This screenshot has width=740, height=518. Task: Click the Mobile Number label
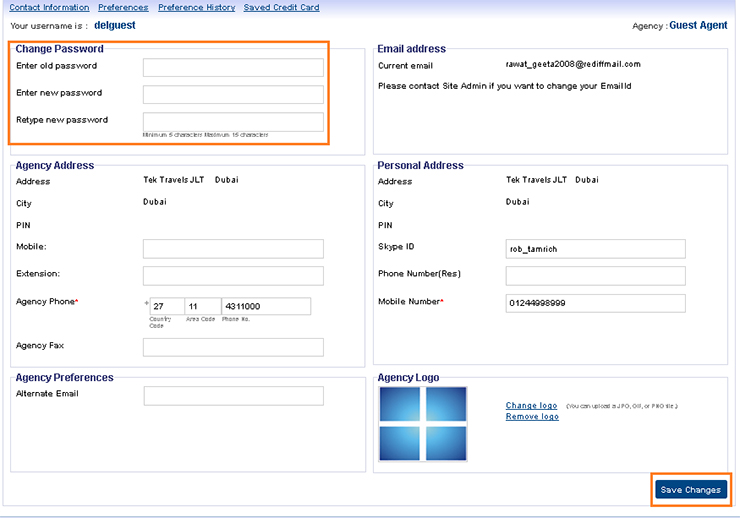[411, 301]
